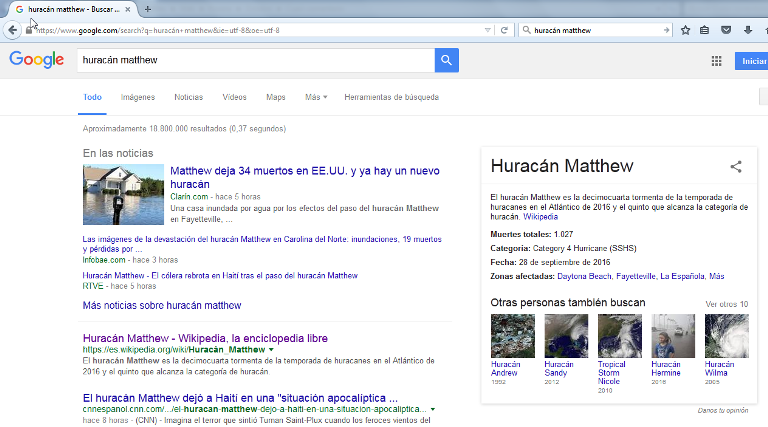Switch to the Videos tab

[x=234, y=97]
